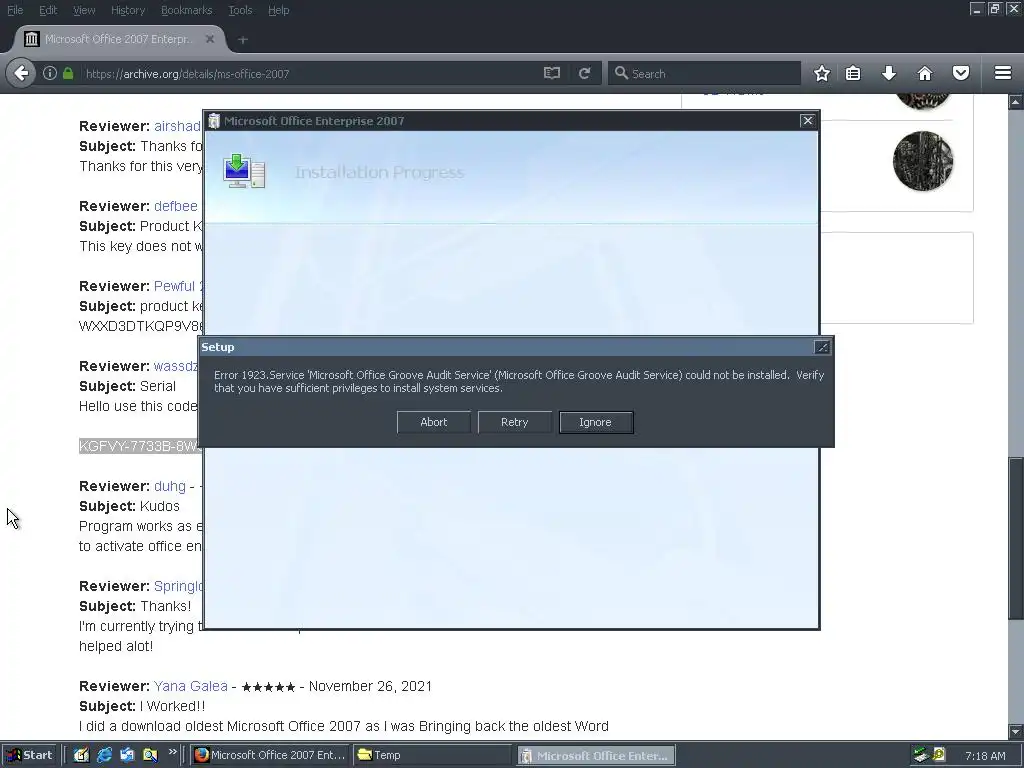Open a new browser tab with plus icon
1024x768 pixels.
[242, 40]
